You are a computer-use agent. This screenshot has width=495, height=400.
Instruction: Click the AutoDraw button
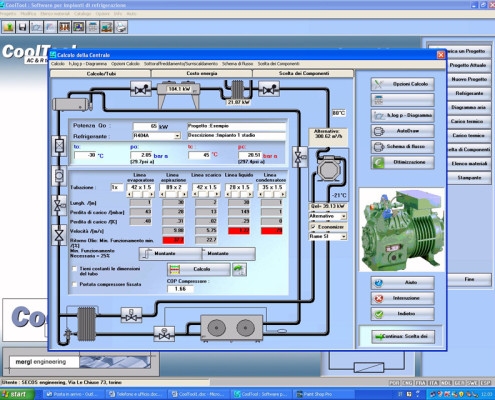click(402, 131)
